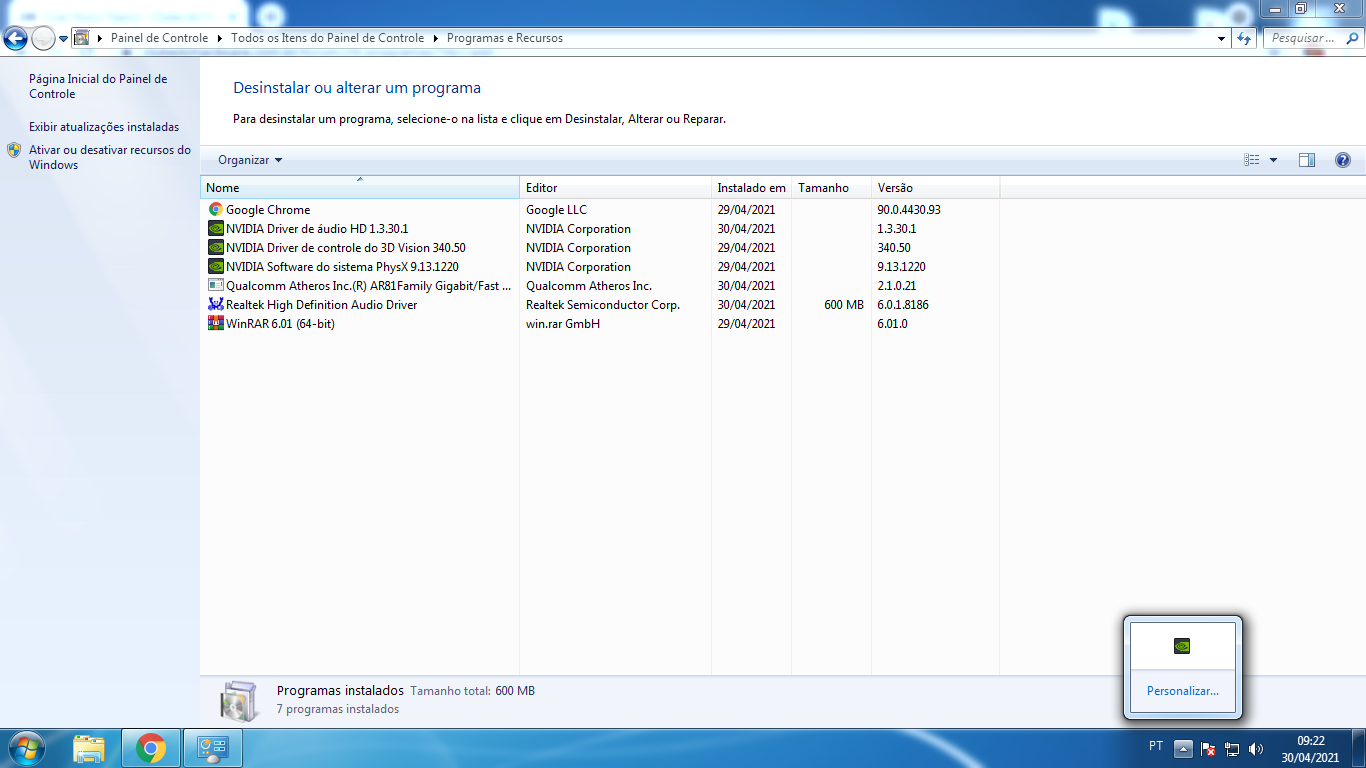Image resolution: width=1366 pixels, height=768 pixels.
Task: Click Qualcomm Atheros Inc. editor cell
Action: (589, 286)
